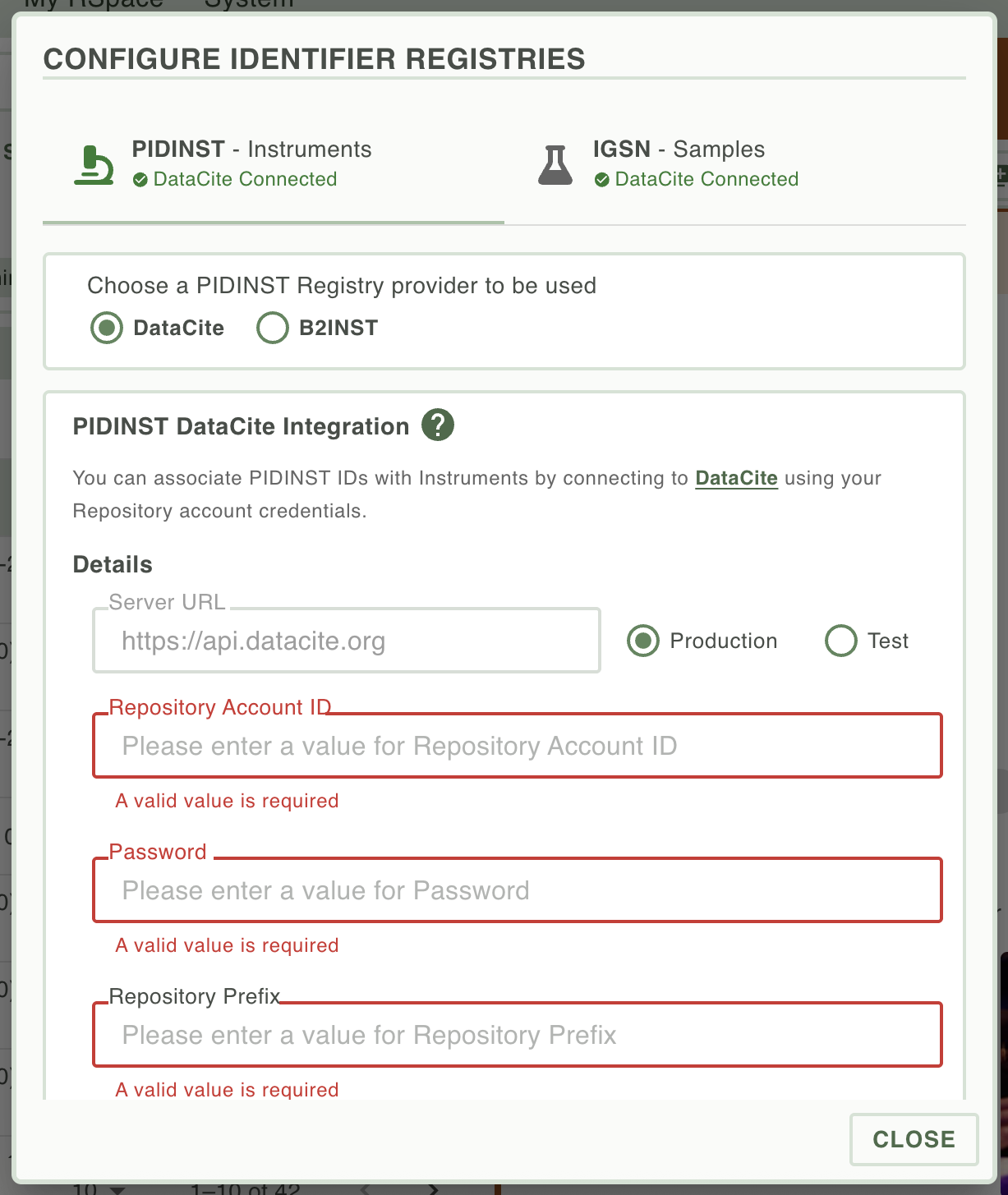
Task: Expand the rows-per-page dropdown arrow
Action: pyautogui.click(x=117, y=1189)
